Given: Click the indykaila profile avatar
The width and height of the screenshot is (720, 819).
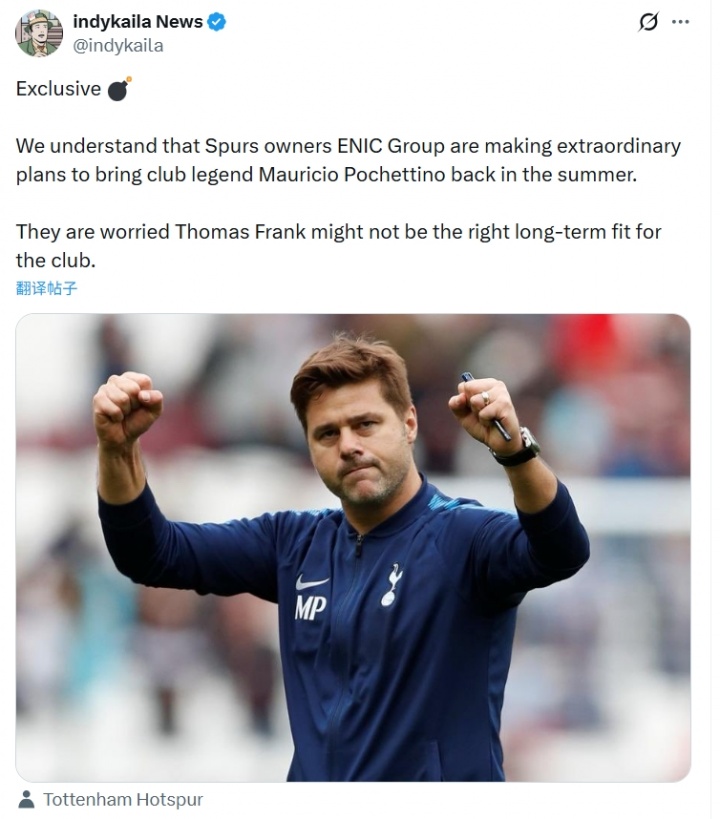Looking at the screenshot, I should click(x=39, y=33).
